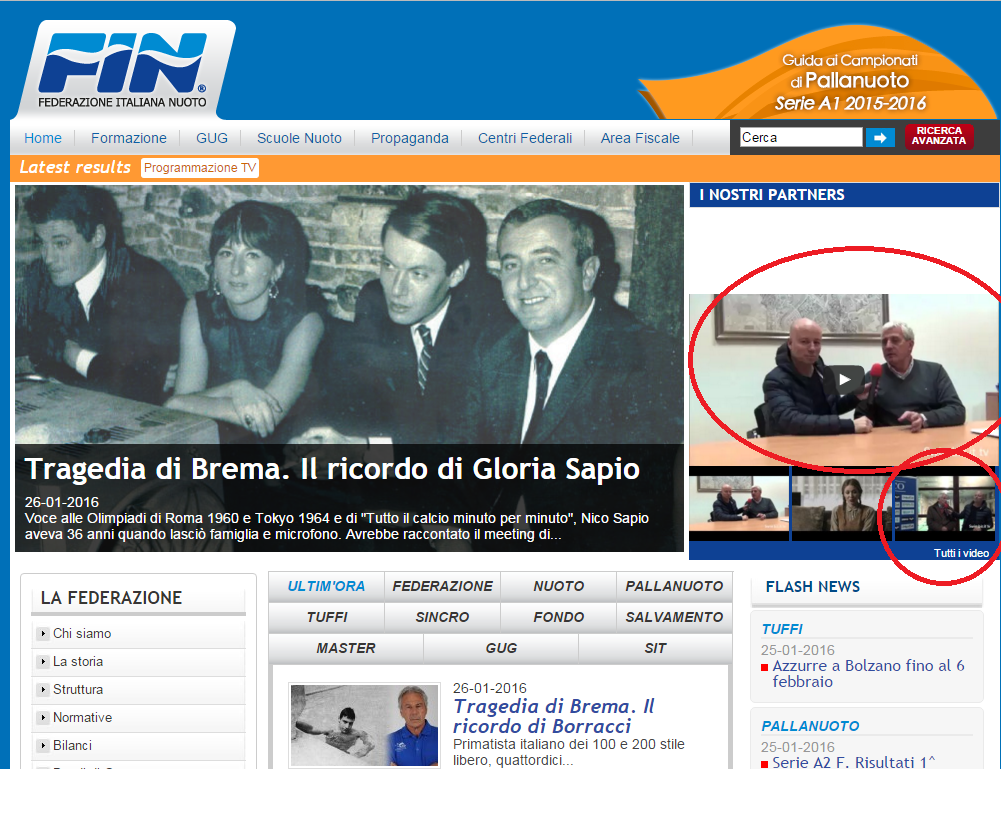Switch to the FEDERAZIONE news tab
Viewport: 1001px width, 819px height.
[x=442, y=586]
